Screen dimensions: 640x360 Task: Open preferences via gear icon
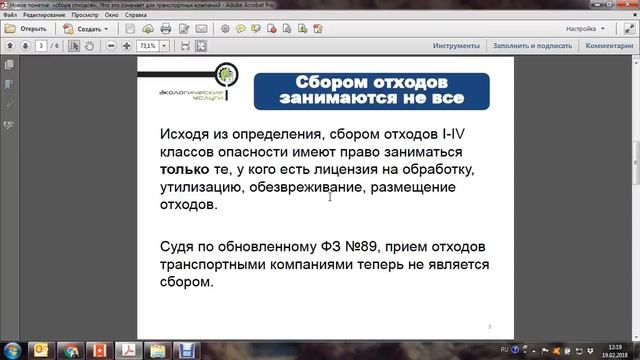click(225, 29)
